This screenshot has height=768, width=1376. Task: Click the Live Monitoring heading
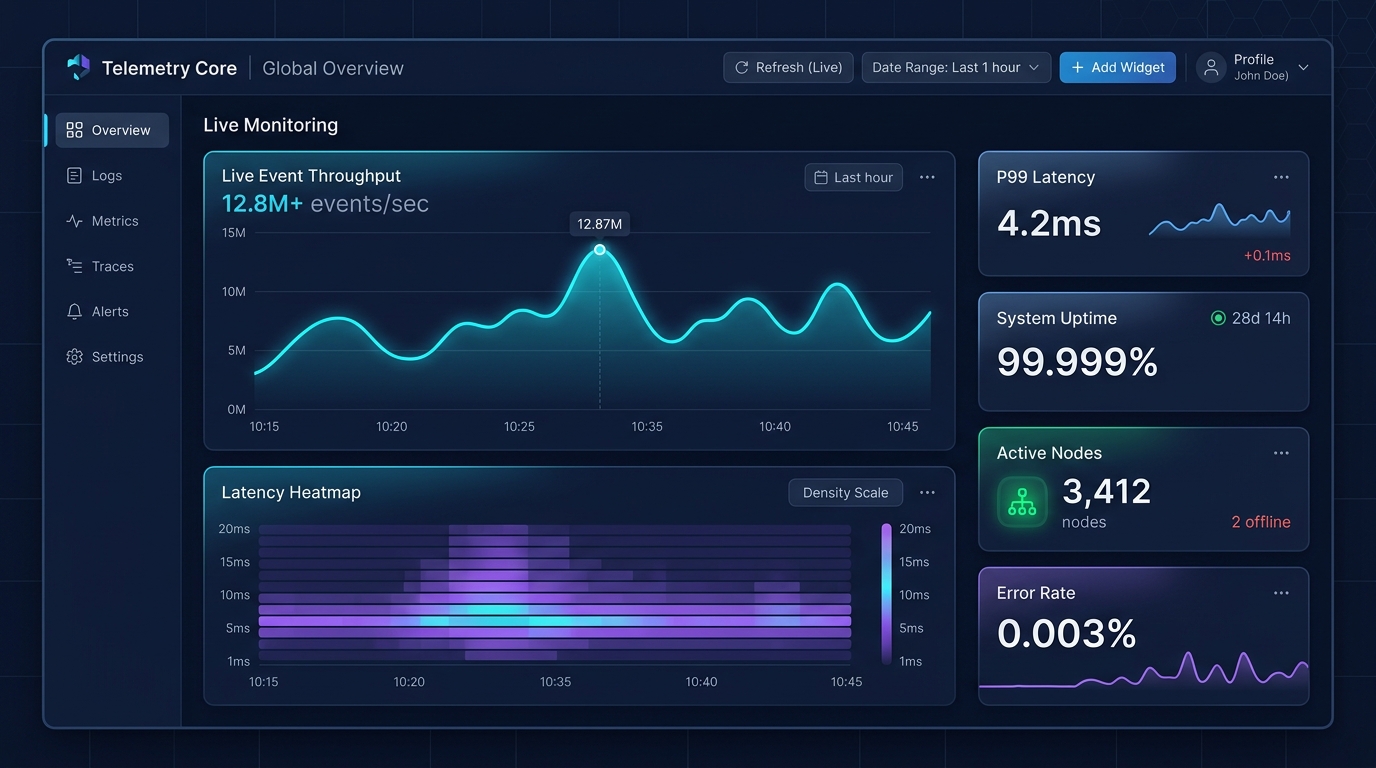click(271, 125)
